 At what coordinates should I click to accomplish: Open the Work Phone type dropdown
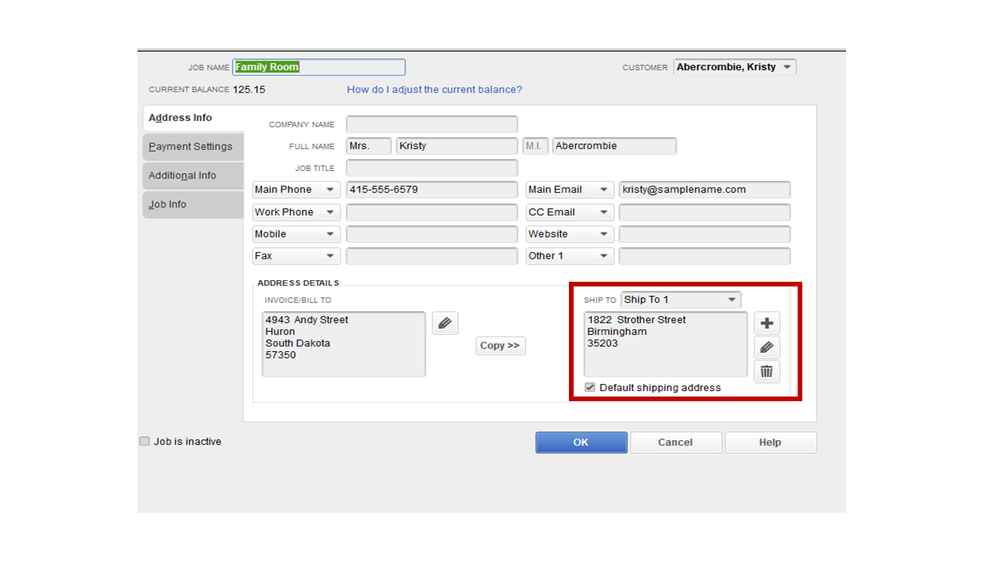point(295,212)
